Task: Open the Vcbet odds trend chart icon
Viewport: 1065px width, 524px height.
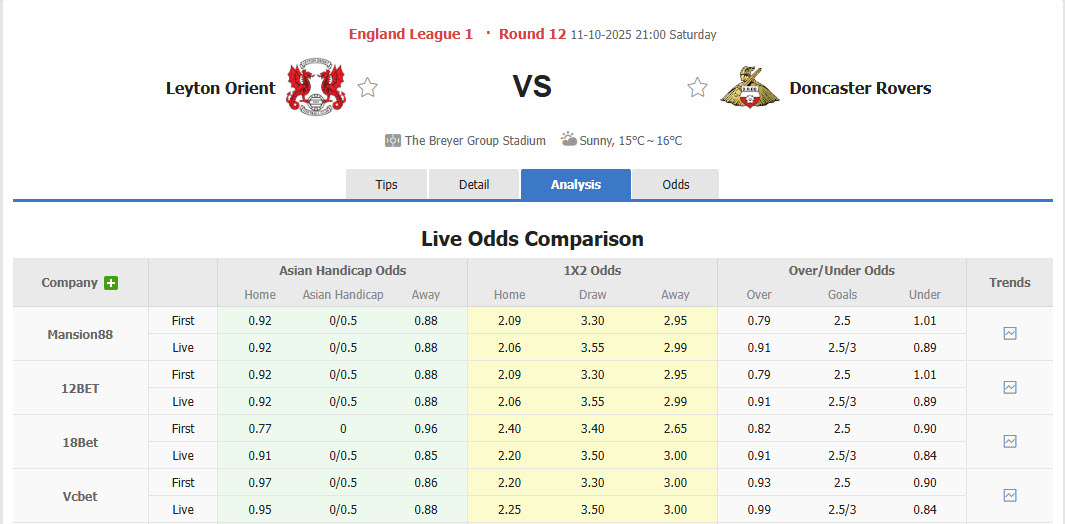Action: (x=1009, y=496)
